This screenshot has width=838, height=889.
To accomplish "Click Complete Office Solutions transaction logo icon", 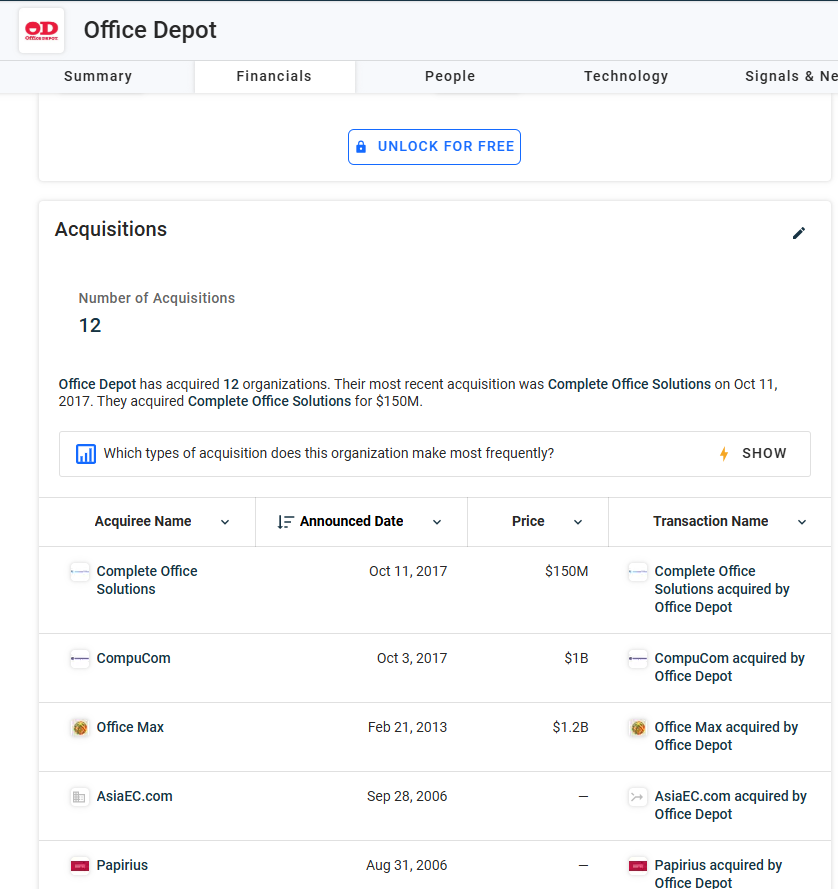I will click(x=638, y=572).
